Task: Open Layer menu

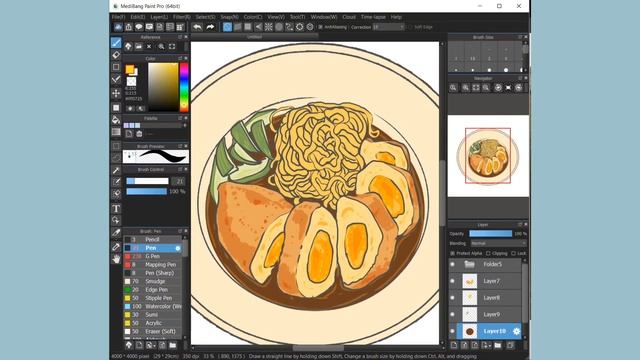Action: pyautogui.click(x=159, y=17)
